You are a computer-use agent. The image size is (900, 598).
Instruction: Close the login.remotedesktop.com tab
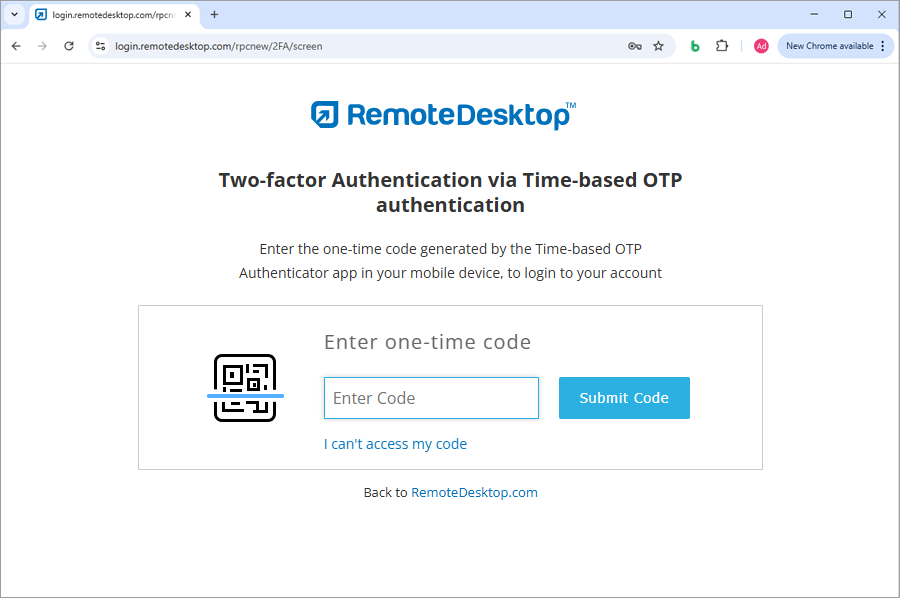[188, 15]
